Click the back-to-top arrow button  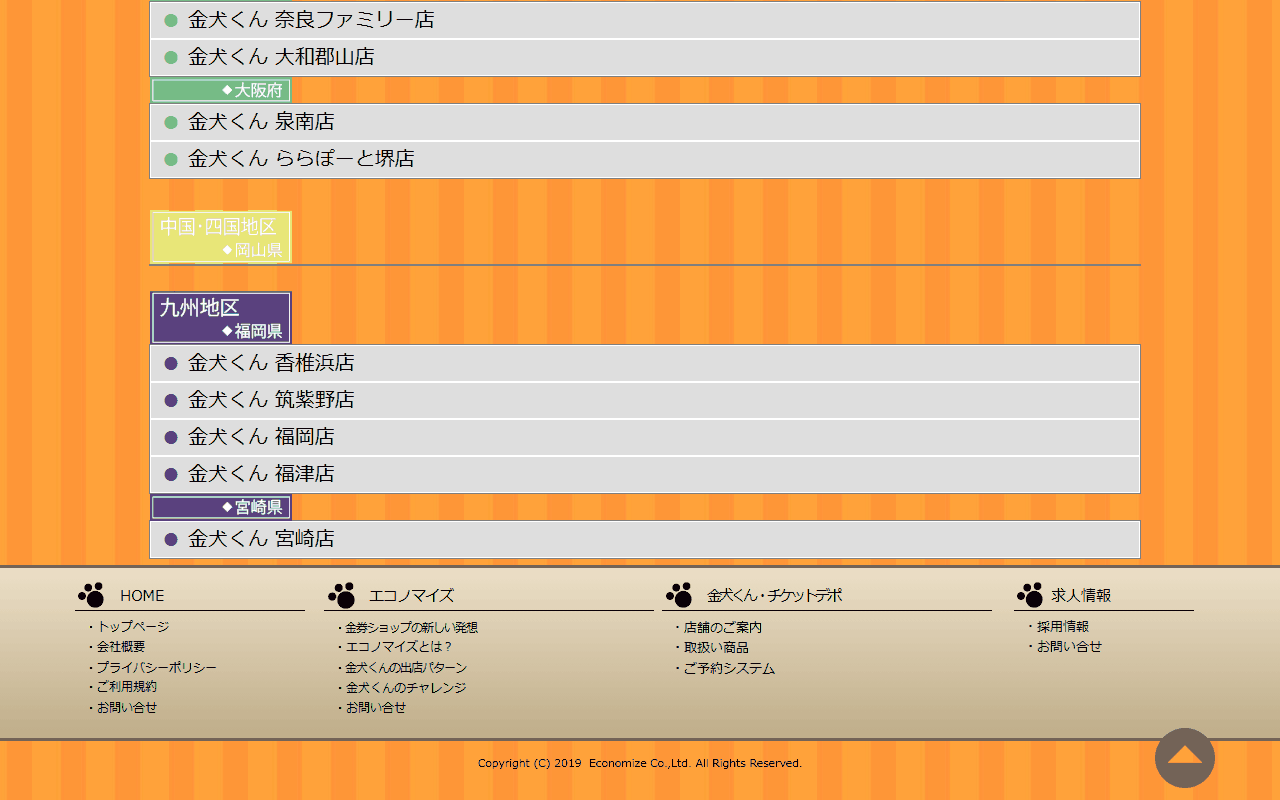point(1185,758)
